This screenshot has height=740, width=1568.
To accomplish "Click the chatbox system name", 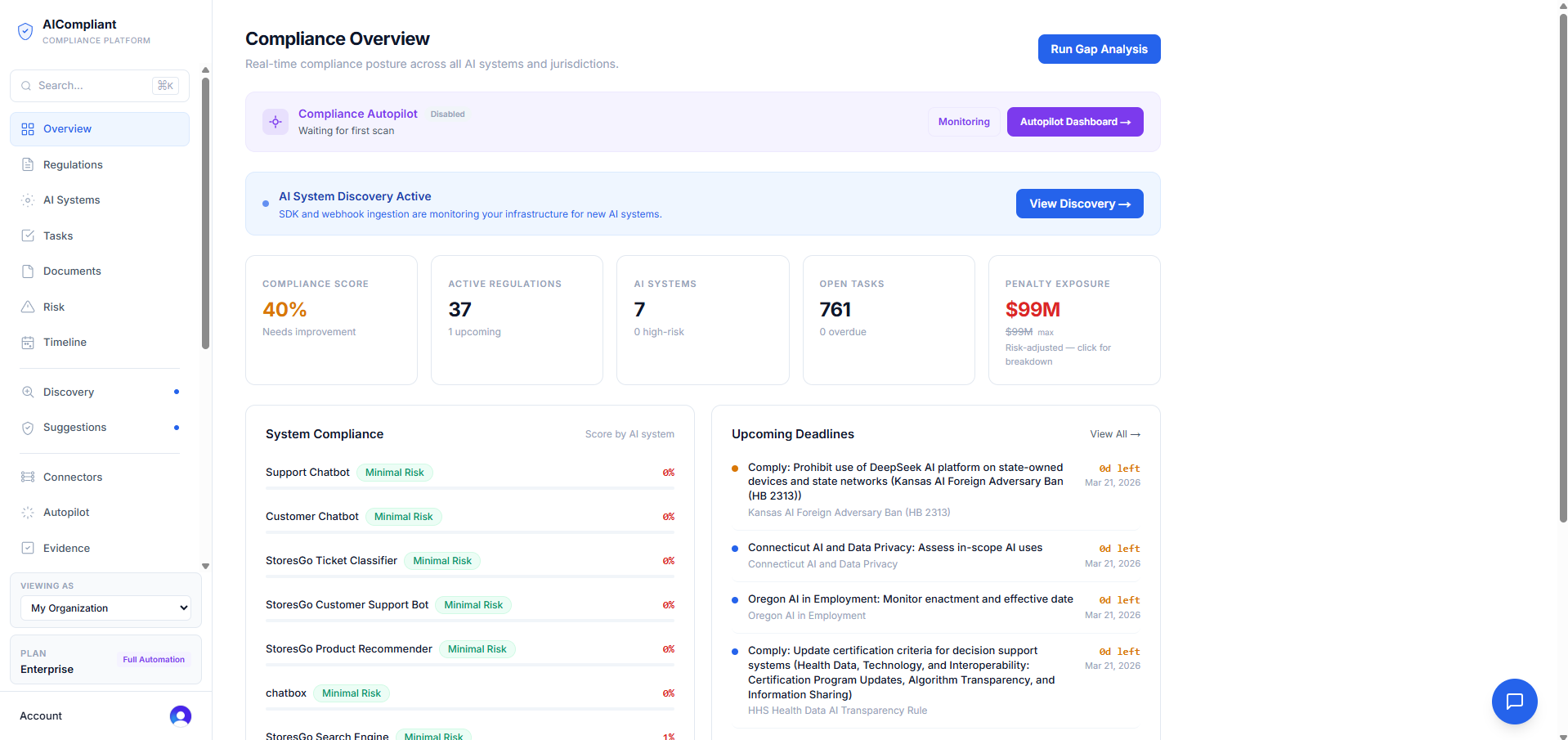I will click(286, 693).
